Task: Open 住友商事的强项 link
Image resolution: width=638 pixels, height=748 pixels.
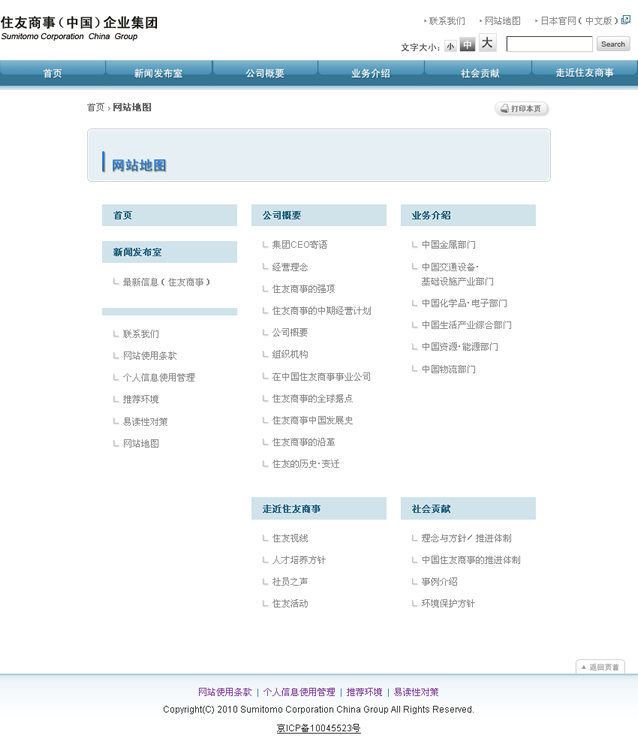Action: [x=303, y=289]
